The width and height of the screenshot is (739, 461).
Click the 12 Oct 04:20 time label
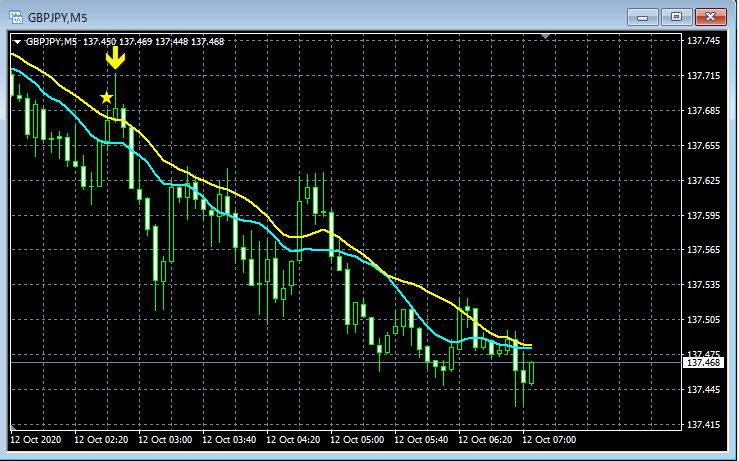pyautogui.click(x=293, y=440)
